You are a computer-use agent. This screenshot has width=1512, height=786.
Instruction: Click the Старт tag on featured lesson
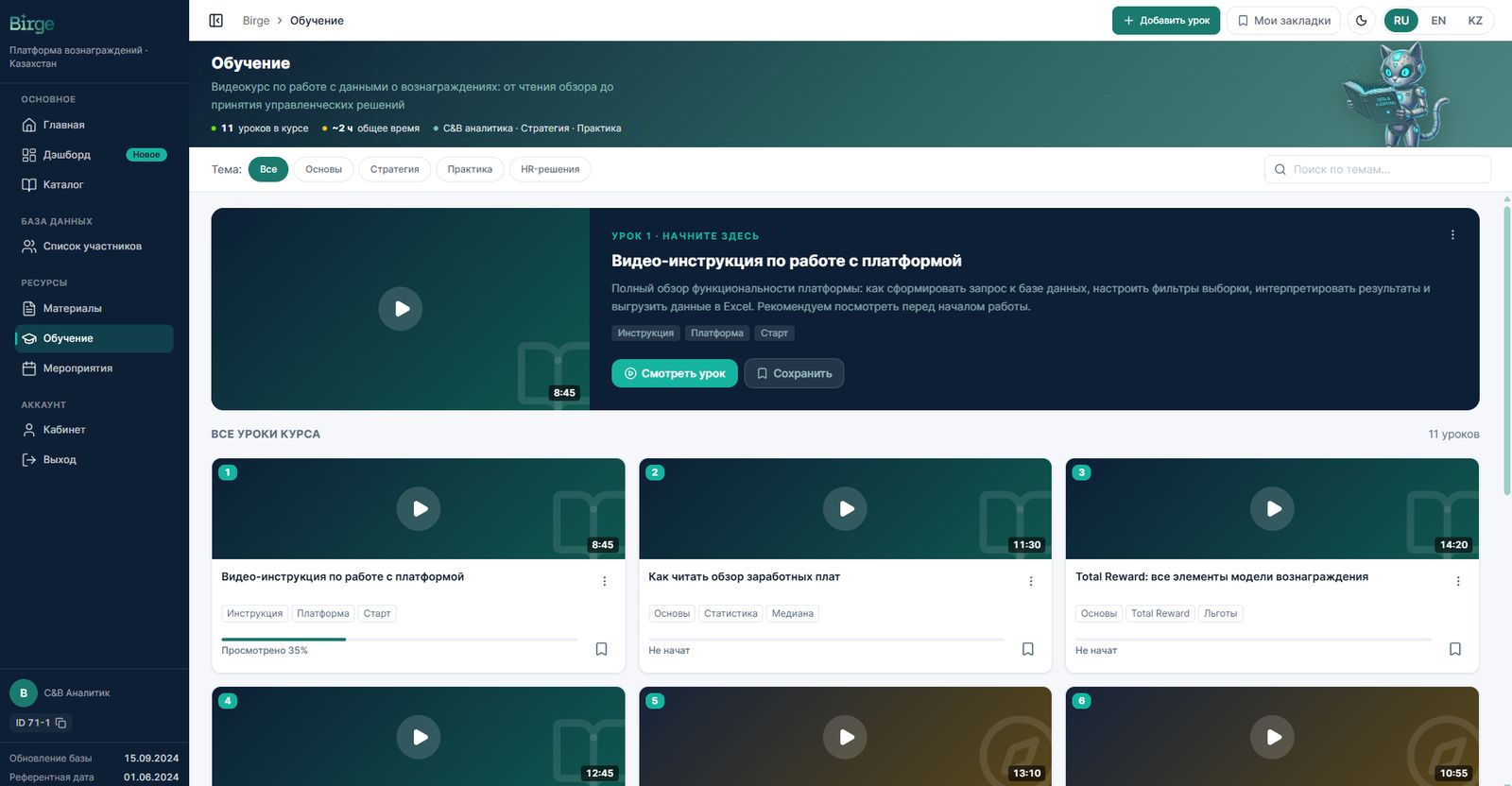[774, 333]
